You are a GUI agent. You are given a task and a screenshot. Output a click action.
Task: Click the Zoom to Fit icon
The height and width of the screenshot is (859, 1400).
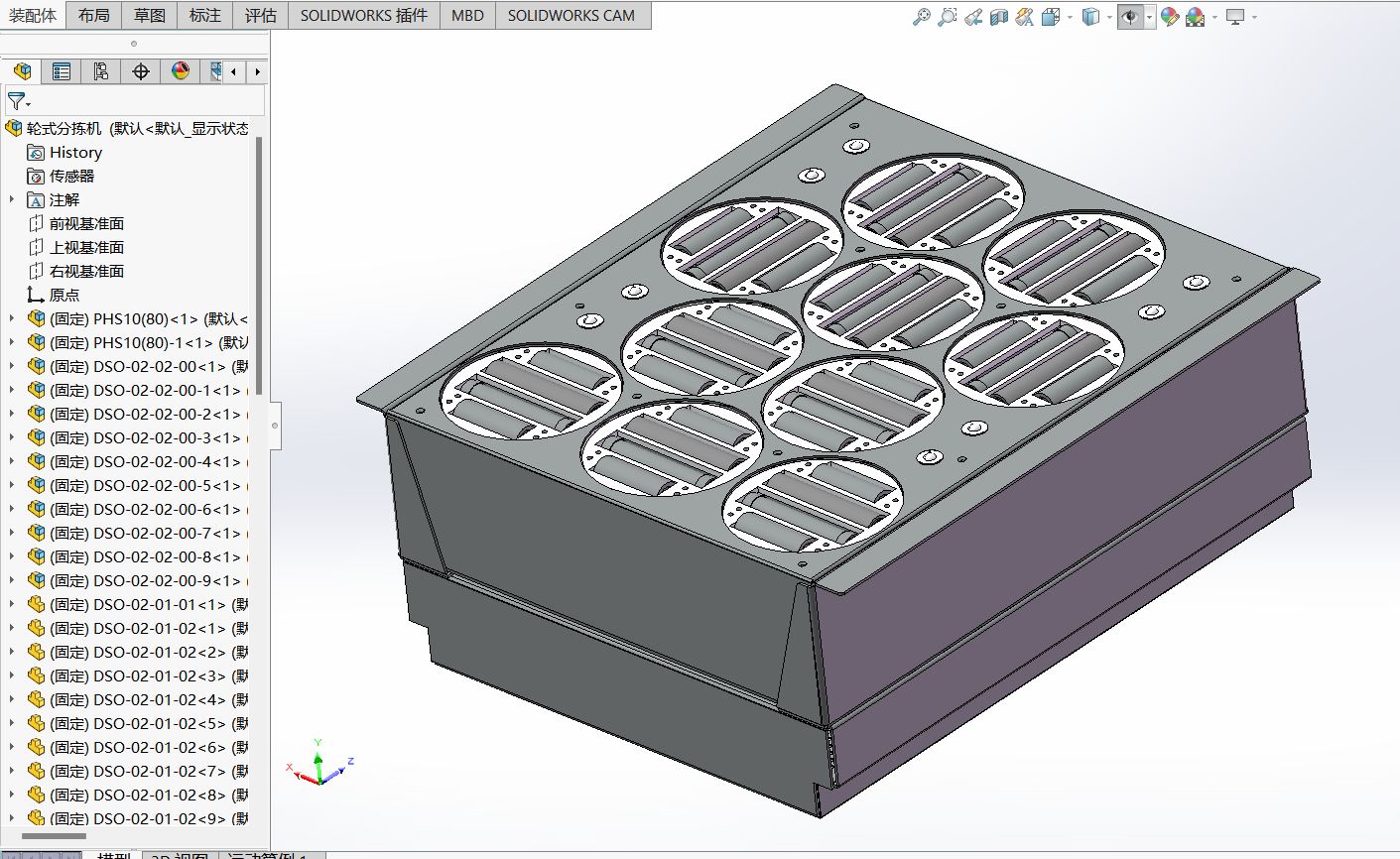tap(922, 17)
